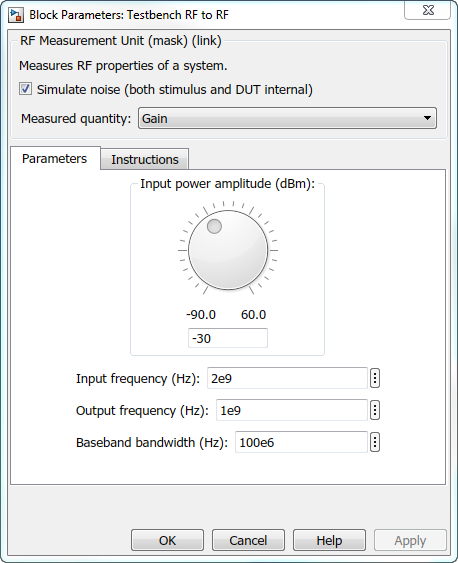Click the Simulink block icon in title bar
This screenshot has height=563, width=458.
pyautogui.click(x=17, y=15)
